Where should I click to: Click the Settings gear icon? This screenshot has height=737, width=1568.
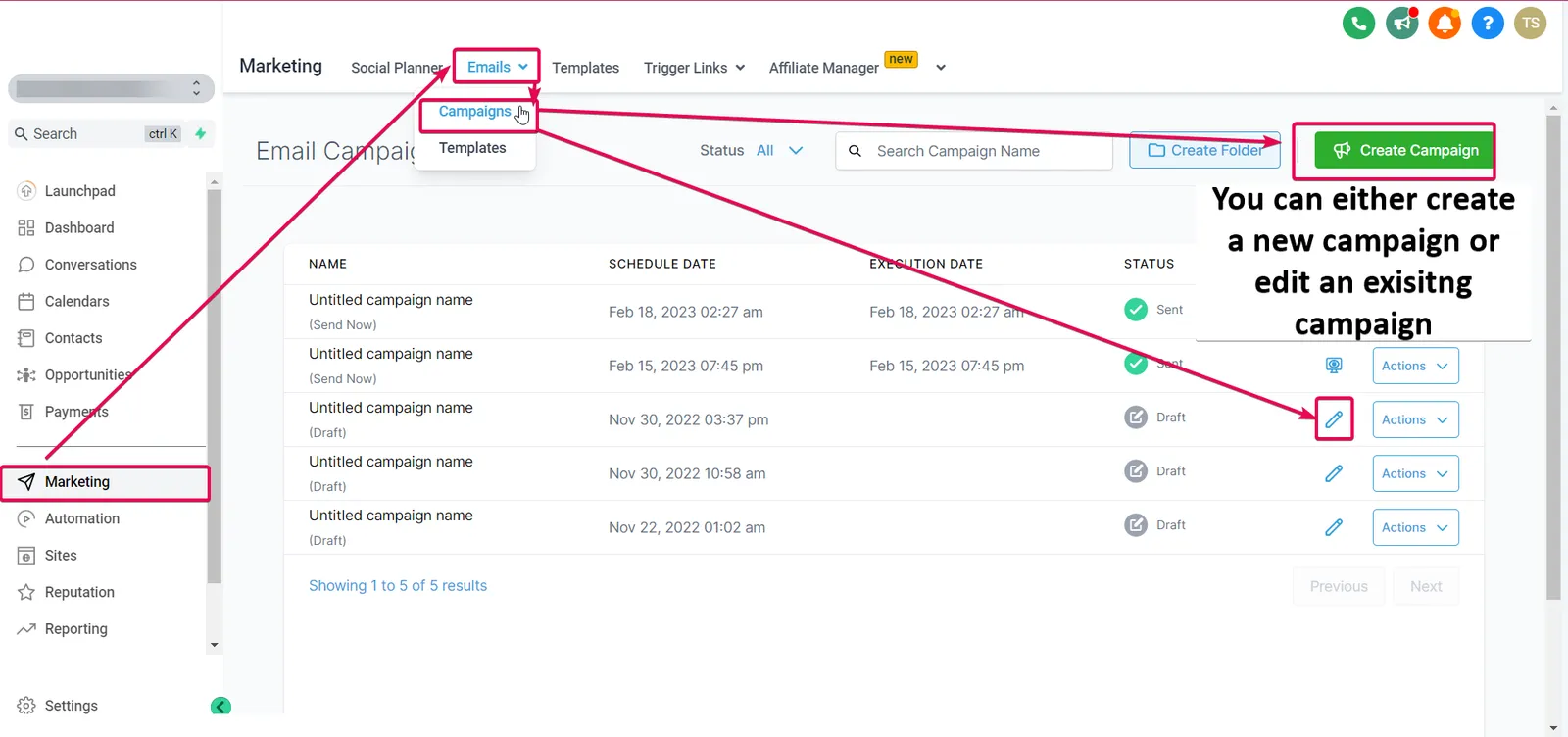coord(26,706)
